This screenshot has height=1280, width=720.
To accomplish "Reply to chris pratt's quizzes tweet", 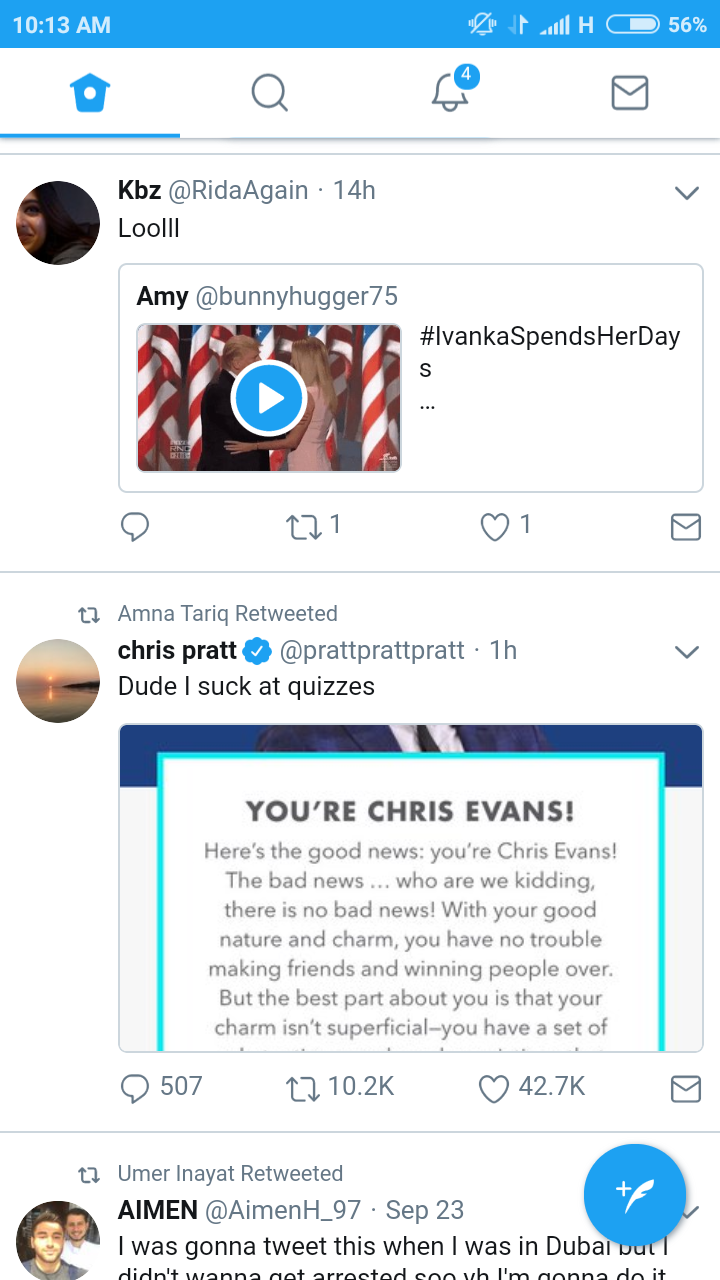I will click(x=135, y=1088).
